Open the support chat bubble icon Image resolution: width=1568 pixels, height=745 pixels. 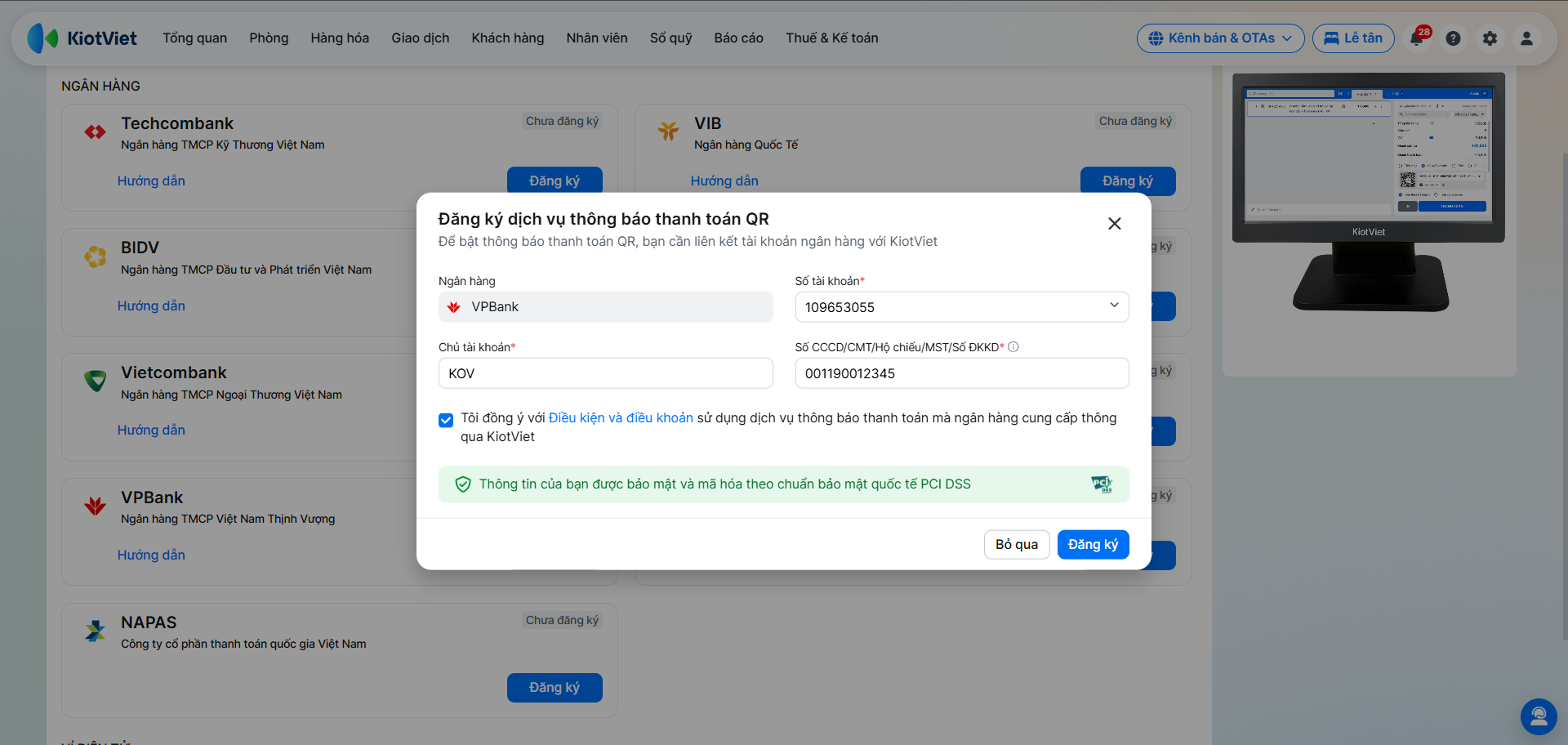[x=1539, y=716]
